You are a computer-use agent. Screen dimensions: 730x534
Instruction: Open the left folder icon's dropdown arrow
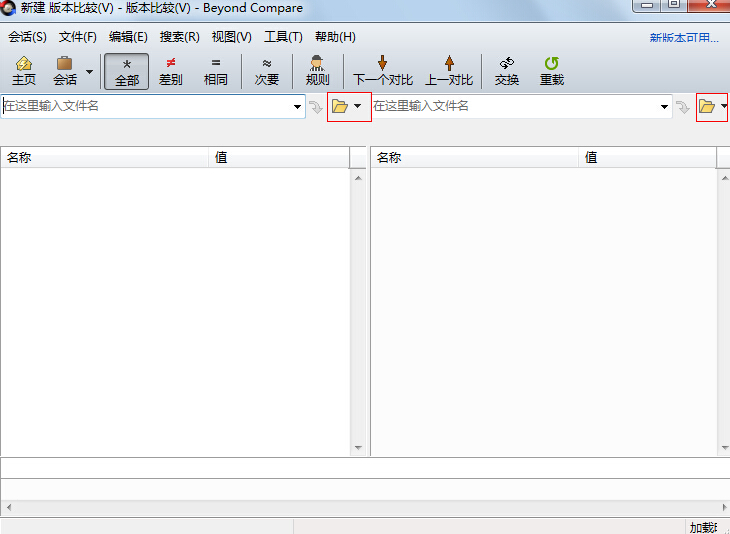coord(358,106)
